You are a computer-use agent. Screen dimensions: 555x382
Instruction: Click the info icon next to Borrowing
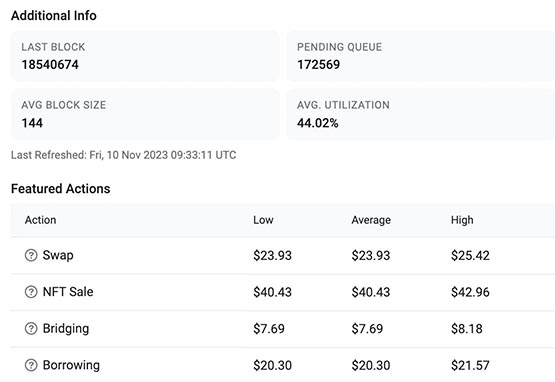tap(31, 365)
